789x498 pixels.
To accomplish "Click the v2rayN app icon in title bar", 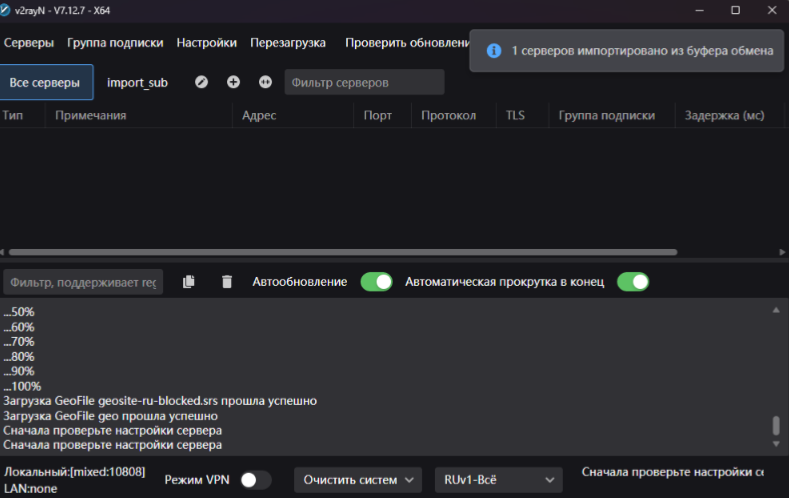I will [5, 10].
